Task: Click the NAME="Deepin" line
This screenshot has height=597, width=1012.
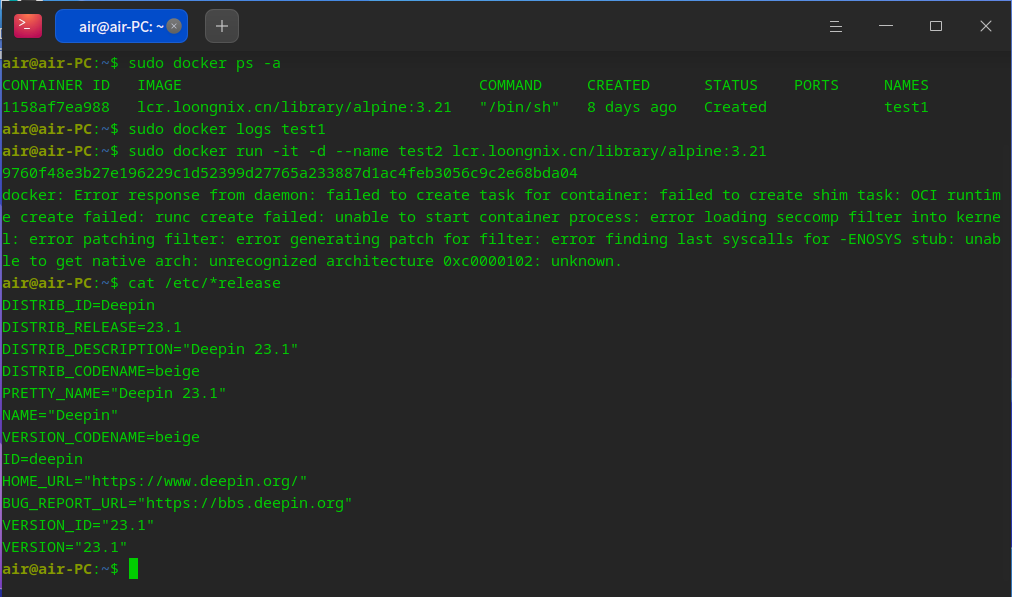Action: pos(61,415)
